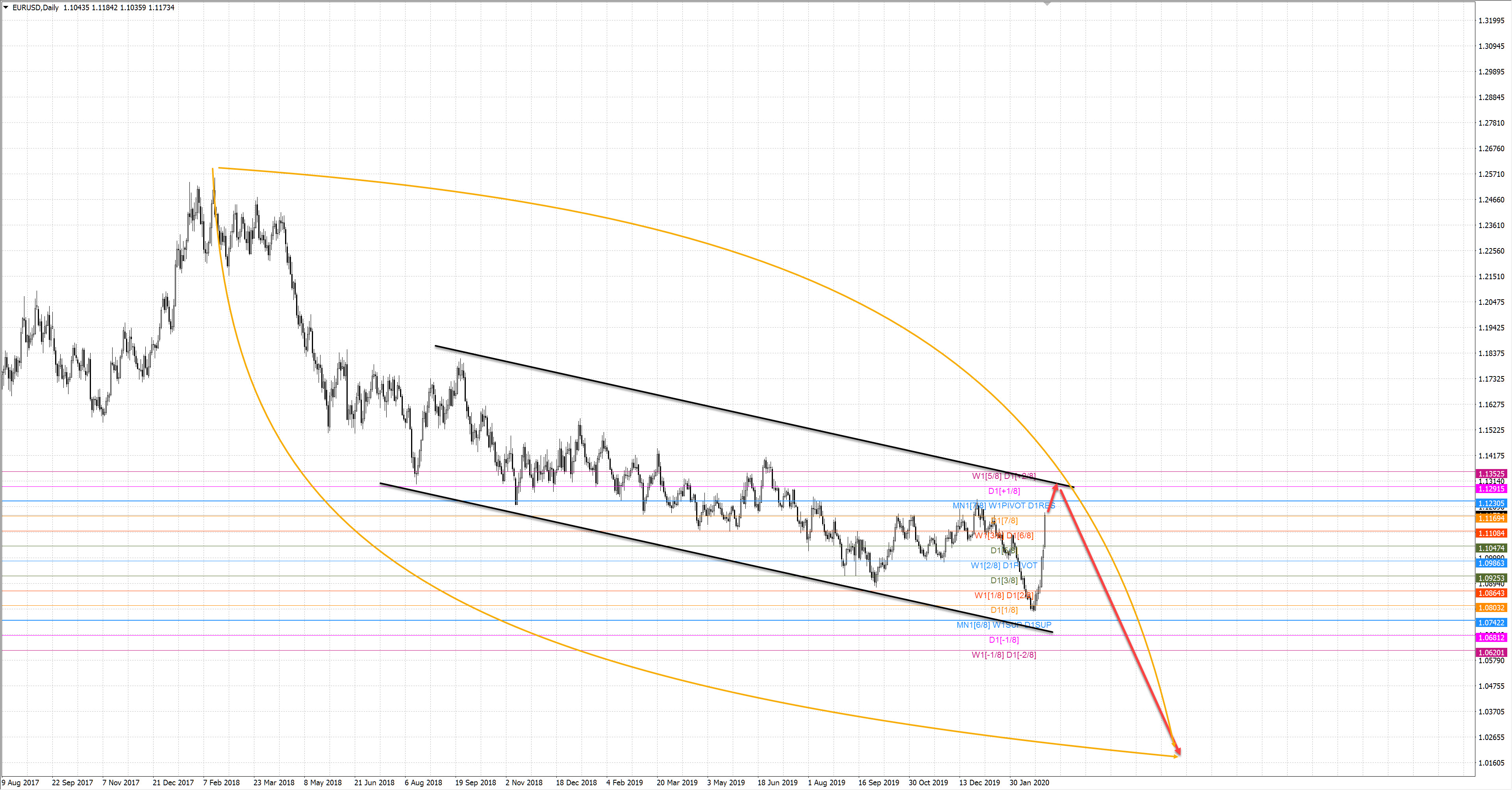Click the dropdown triangle beside EURUSD,Daily

[6, 7]
